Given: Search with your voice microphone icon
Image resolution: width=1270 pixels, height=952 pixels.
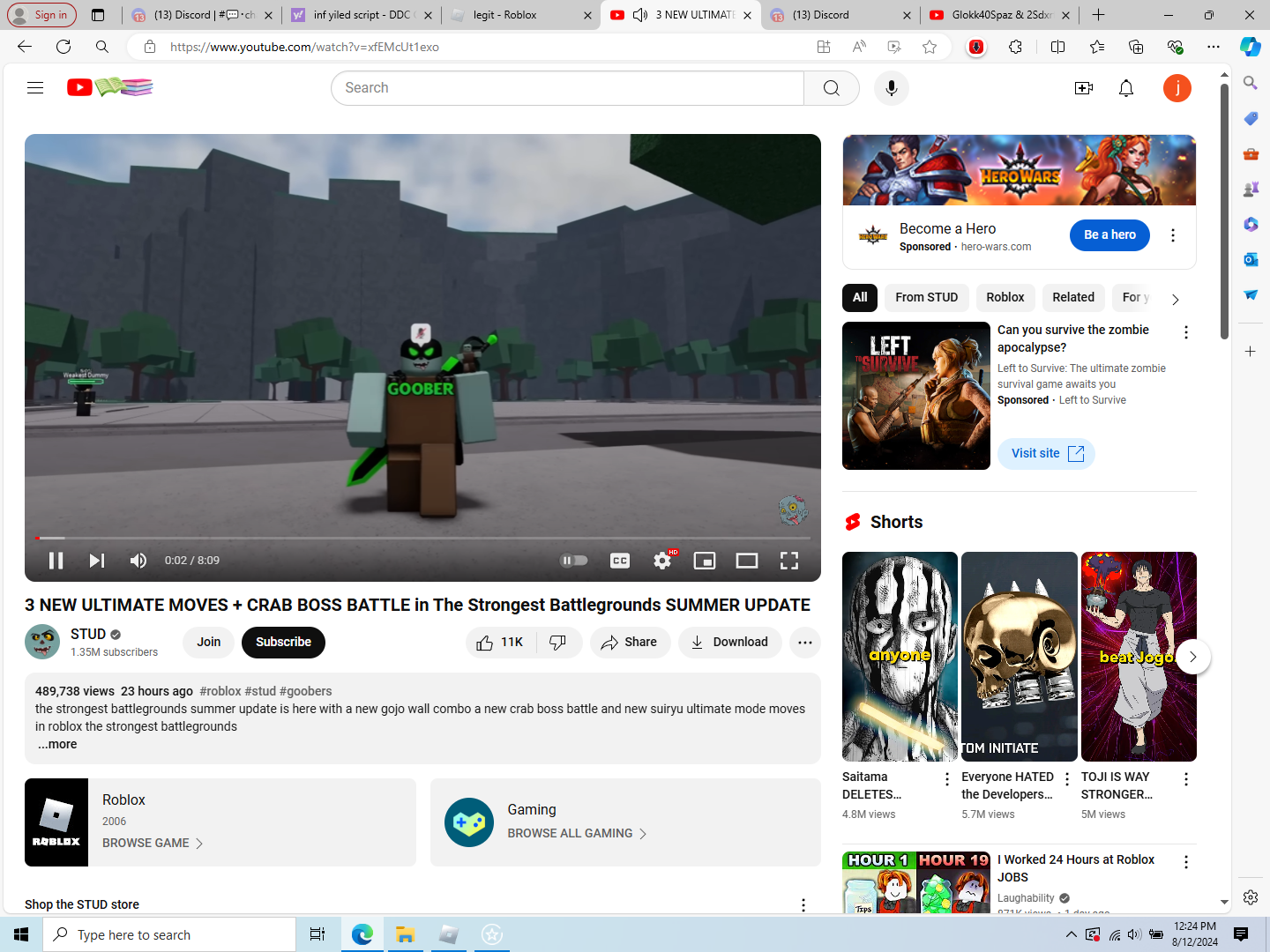Looking at the screenshot, I should [892, 88].
